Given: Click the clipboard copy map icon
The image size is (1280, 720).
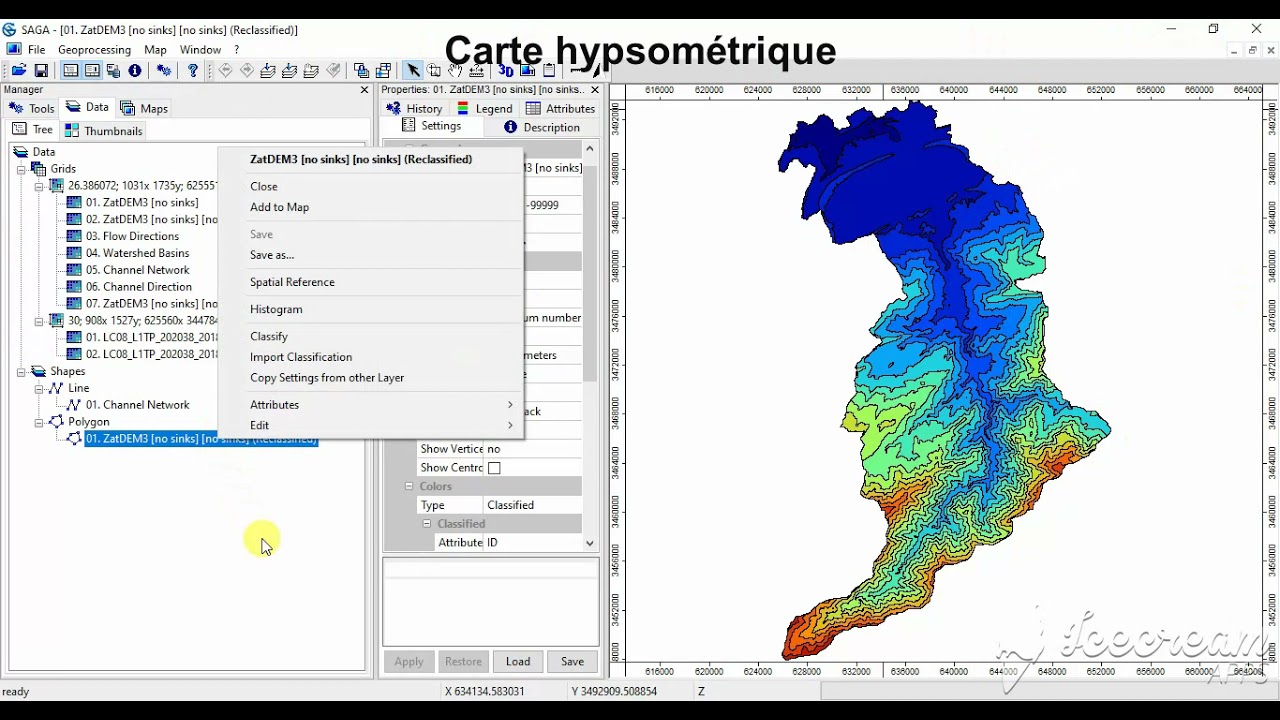Looking at the screenshot, I should click(x=550, y=70).
